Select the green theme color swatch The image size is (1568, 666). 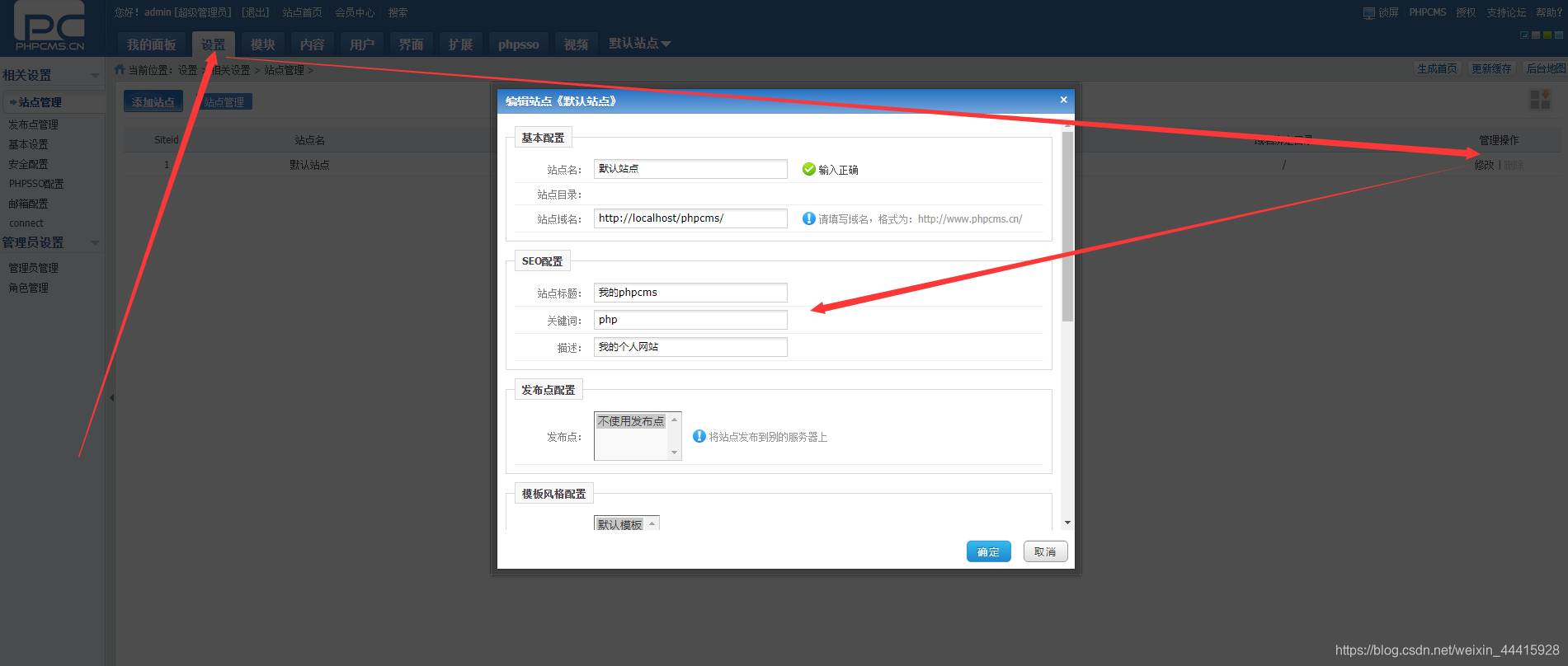coord(1547,35)
